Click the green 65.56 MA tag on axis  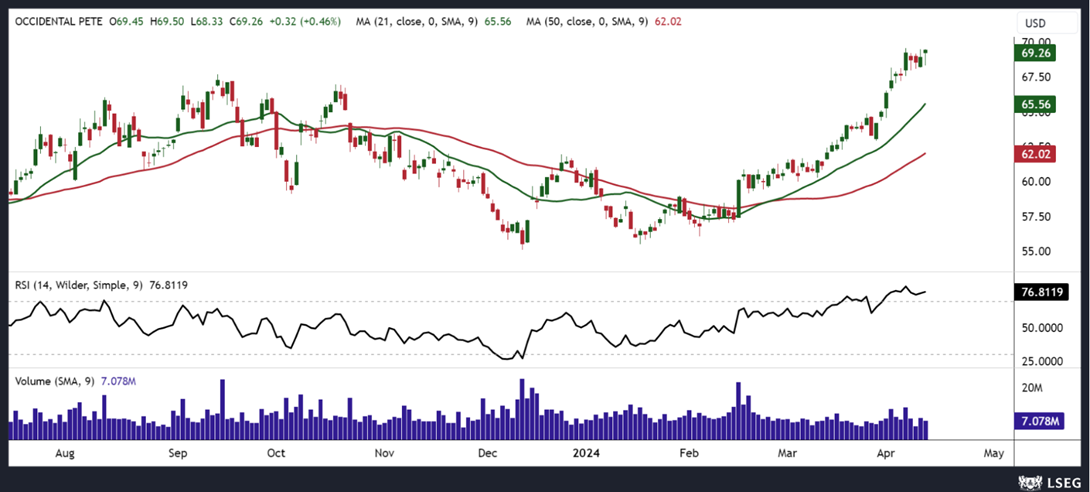pos(1036,104)
